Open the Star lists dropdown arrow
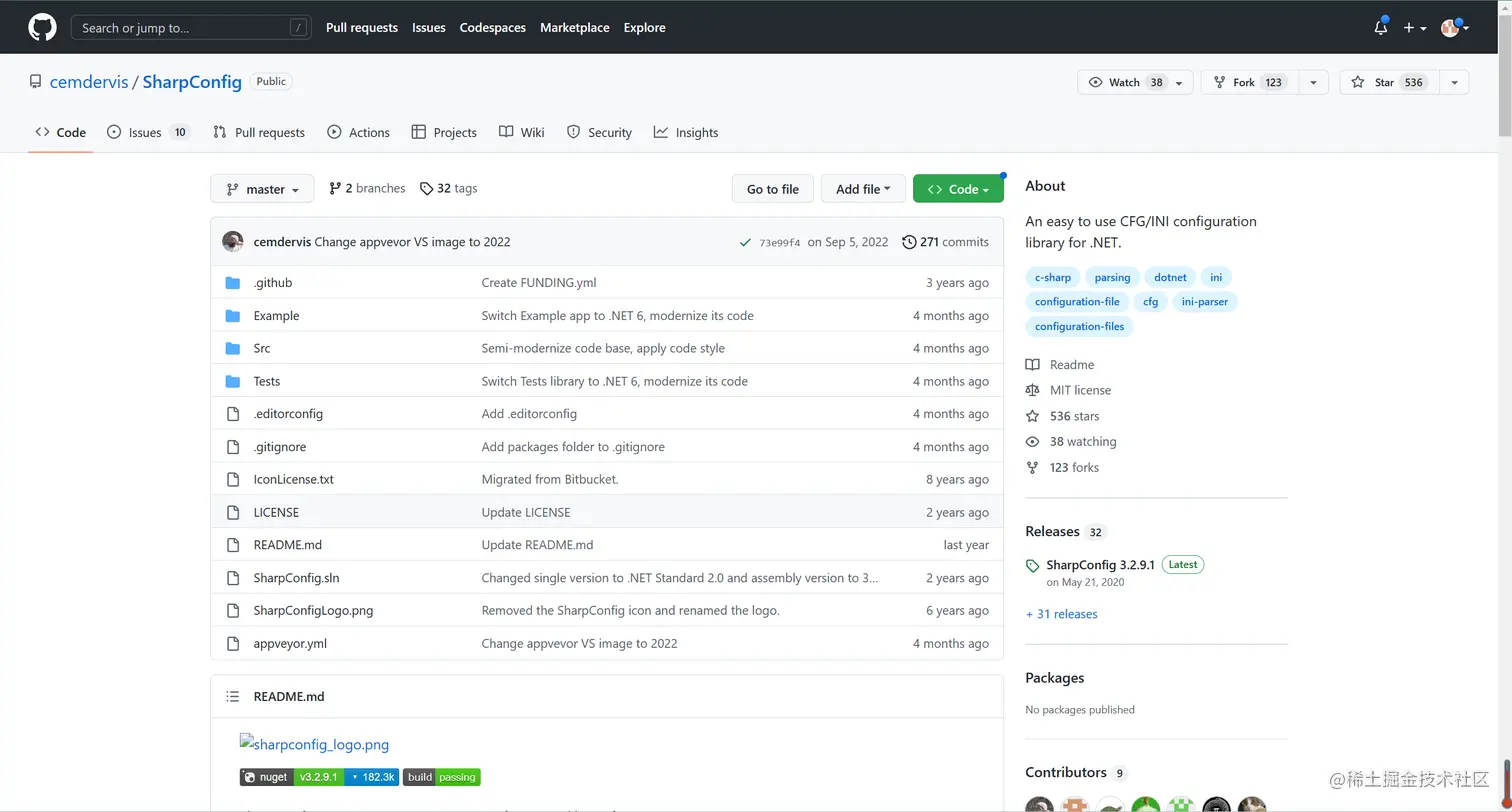The width and height of the screenshot is (1512, 812). tap(1454, 82)
